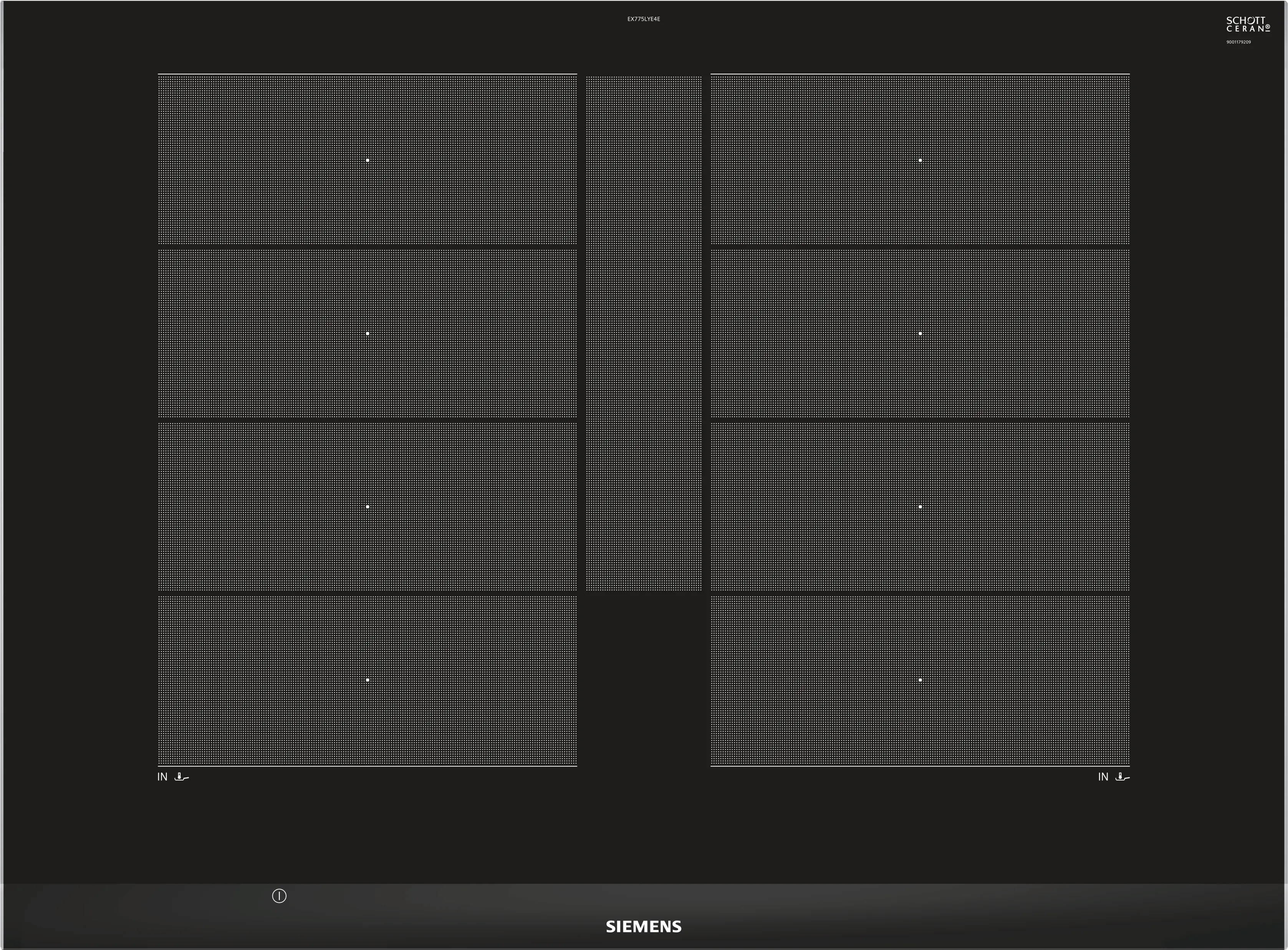Click the right IN label
The height and width of the screenshot is (950, 1288).
pyautogui.click(x=1103, y=777)
